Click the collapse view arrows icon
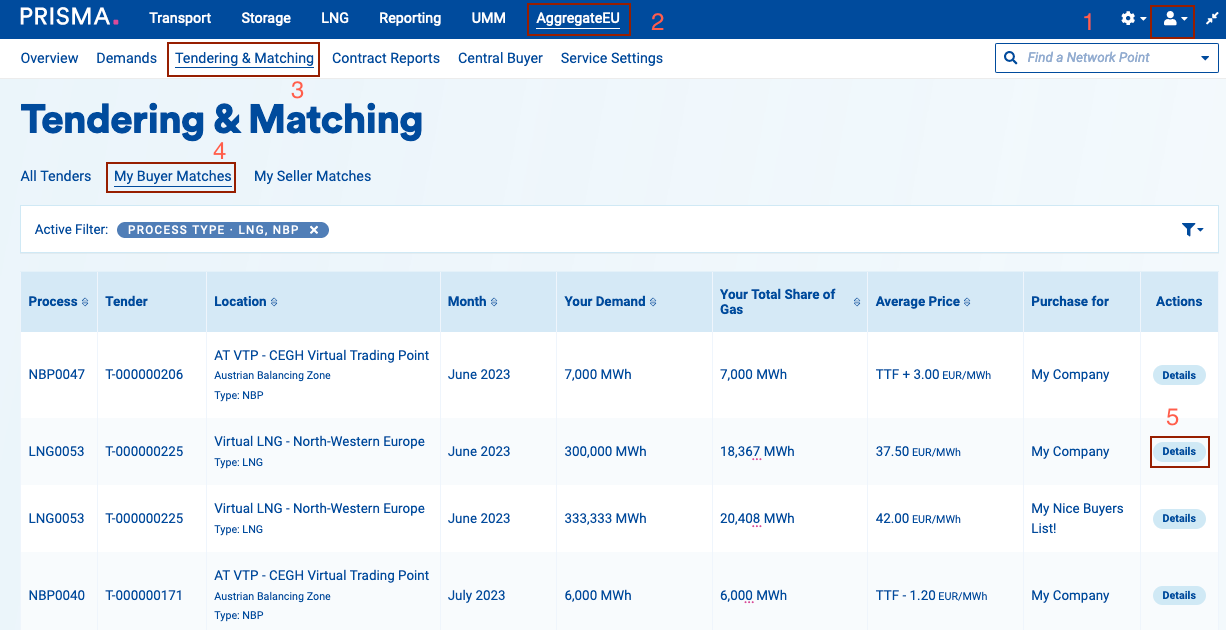Viewport: 1226px width, 630px height. [1211, 19]
